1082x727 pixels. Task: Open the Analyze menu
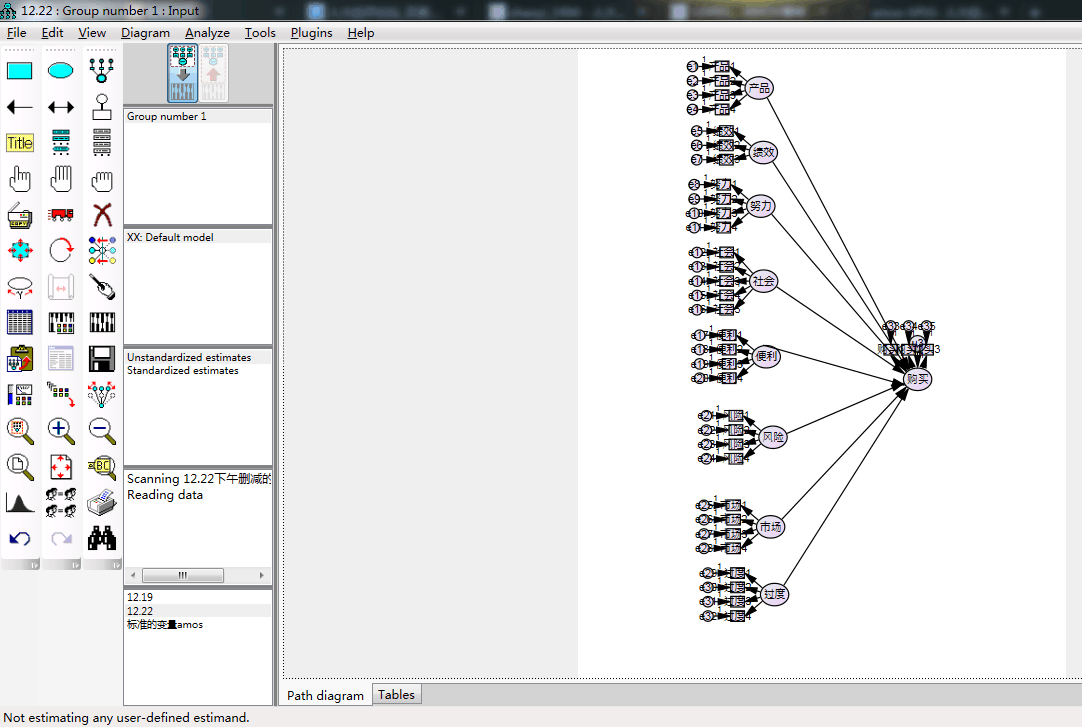tap(207, 32)
